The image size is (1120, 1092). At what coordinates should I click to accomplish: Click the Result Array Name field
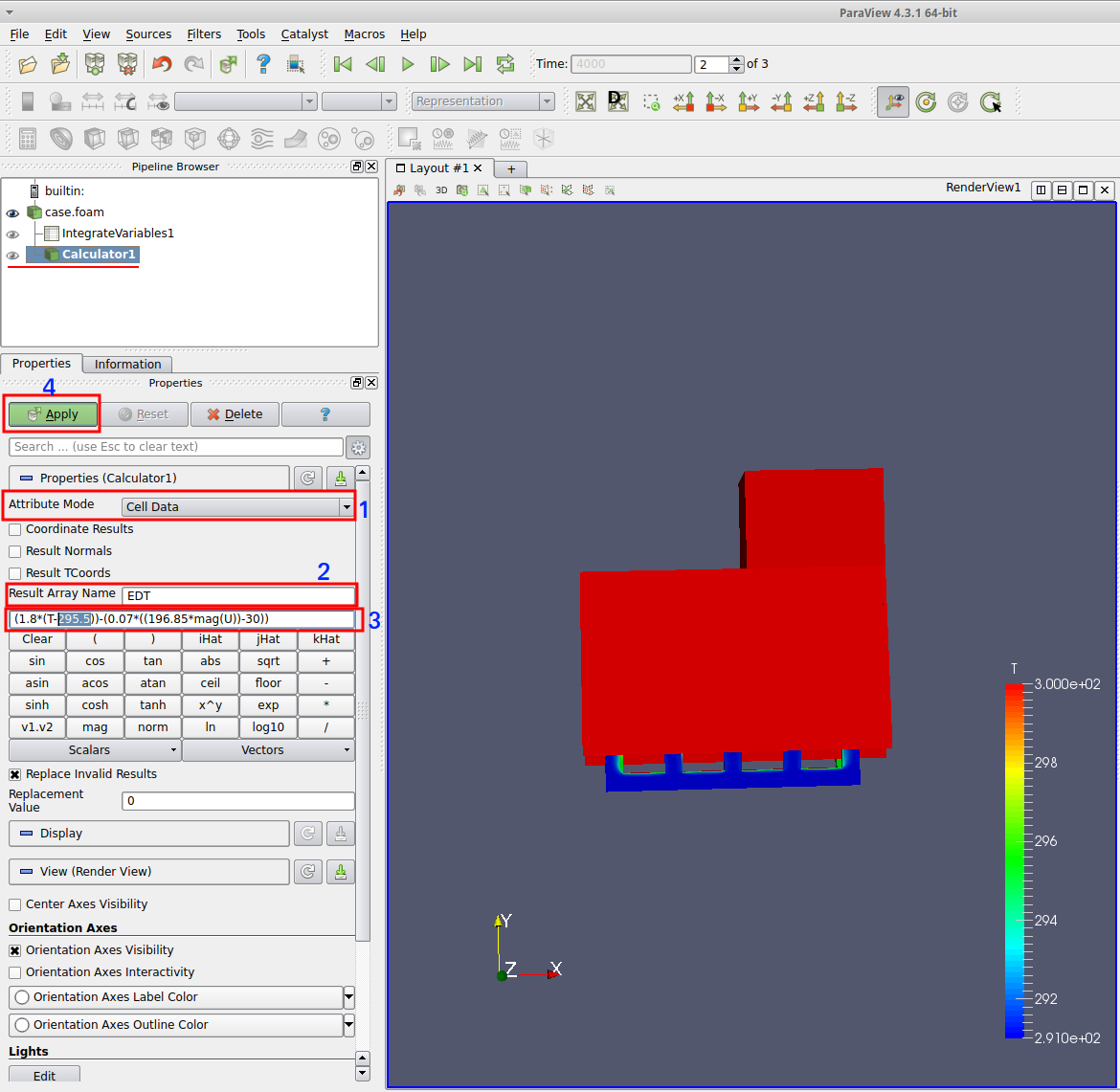pos(237,595)
